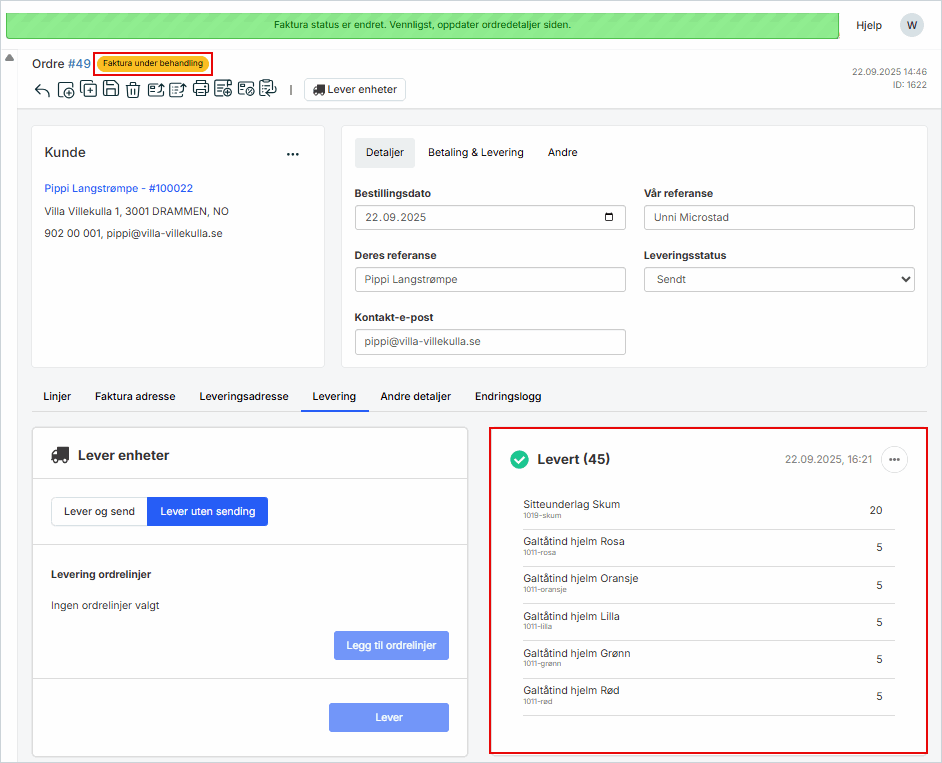Click the 'Lever enheter' toolbar button
The height and width of the screenshot is (763, 942).
[x=355, y=90]
